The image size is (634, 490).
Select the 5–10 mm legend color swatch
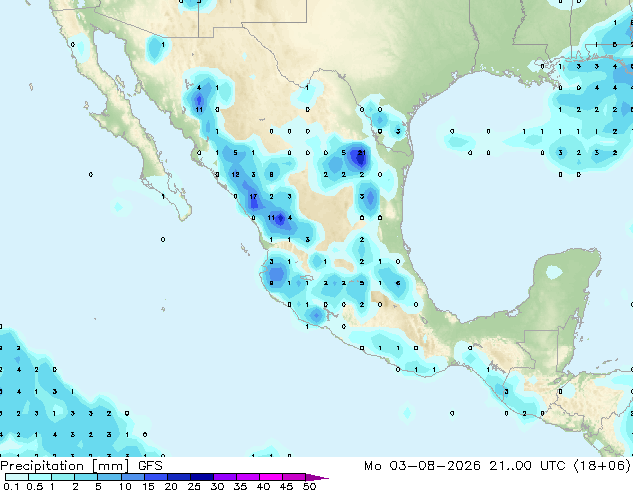(109, 477)
